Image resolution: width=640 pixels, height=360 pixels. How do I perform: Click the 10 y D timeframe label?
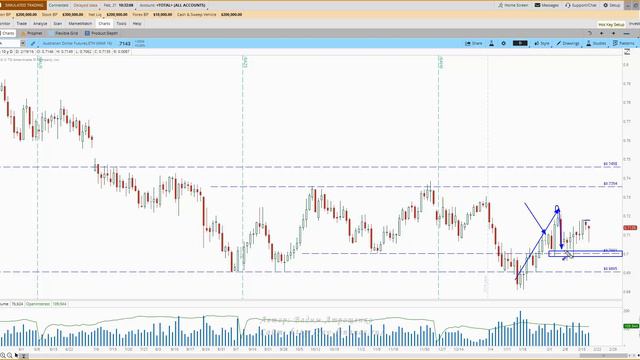(x=7, y=52)
